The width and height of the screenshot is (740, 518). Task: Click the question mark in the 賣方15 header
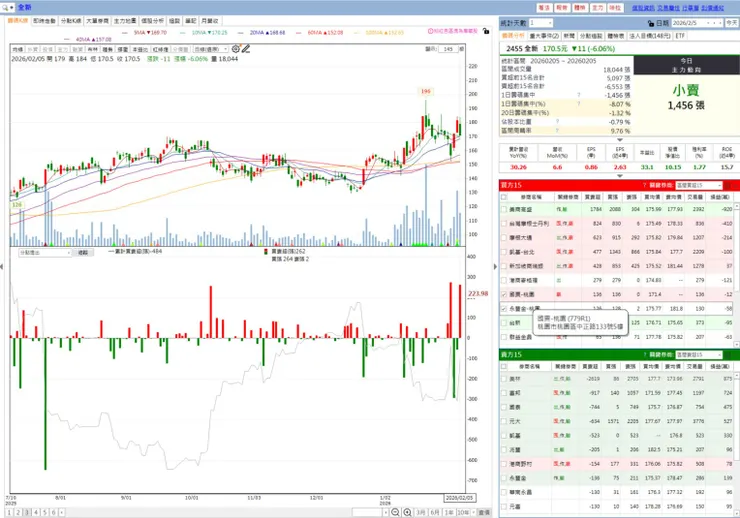coord(645,354)
